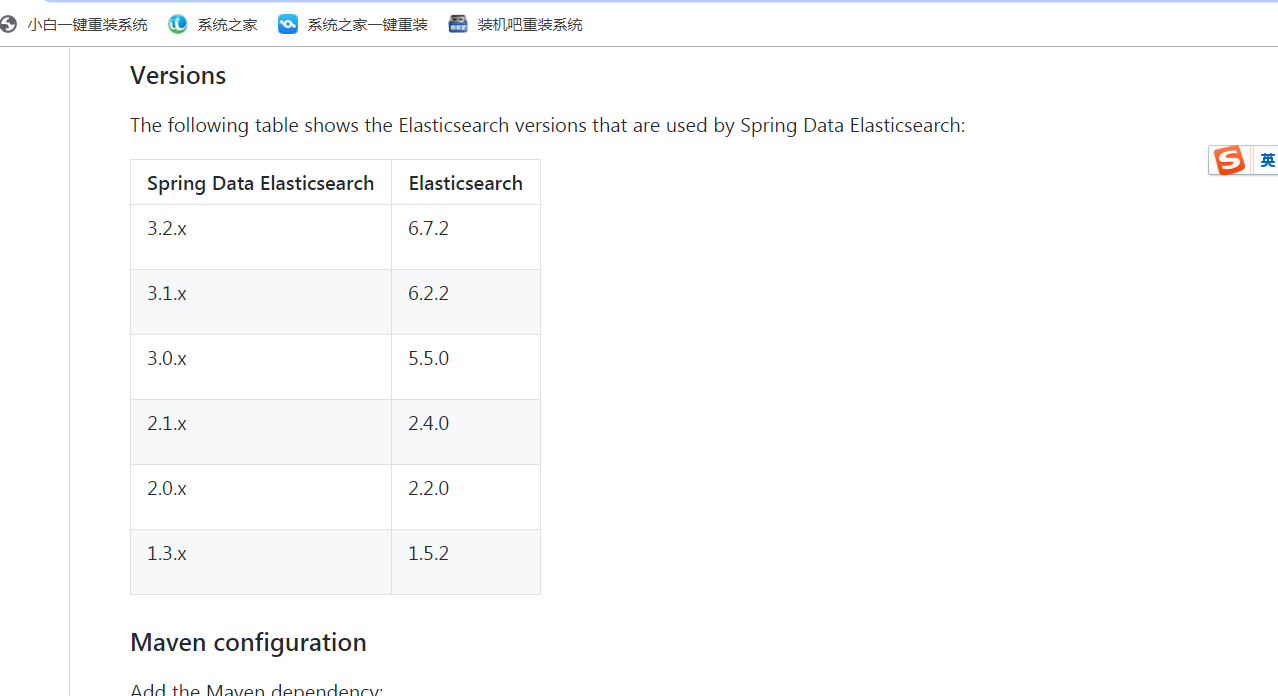Select the 3.0.x version cell
The image size is (1278, 696).
coord(167,359)
